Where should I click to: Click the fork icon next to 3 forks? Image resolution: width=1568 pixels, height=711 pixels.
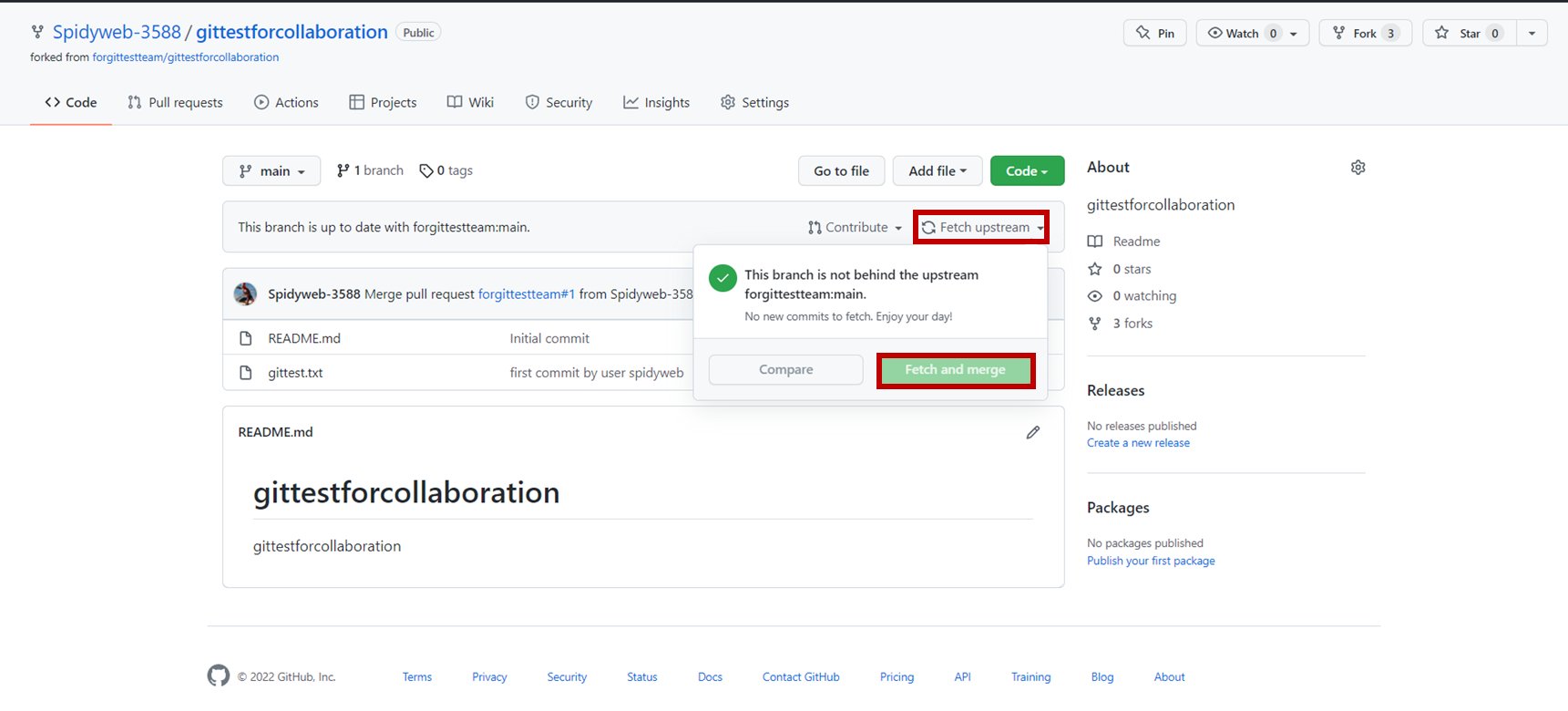1095,324
